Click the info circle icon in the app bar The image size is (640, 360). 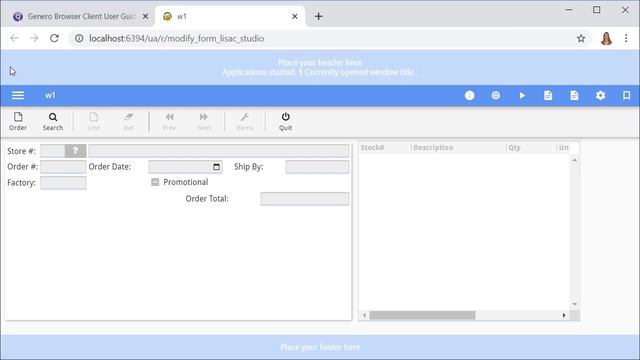click(x=469, y=96)
